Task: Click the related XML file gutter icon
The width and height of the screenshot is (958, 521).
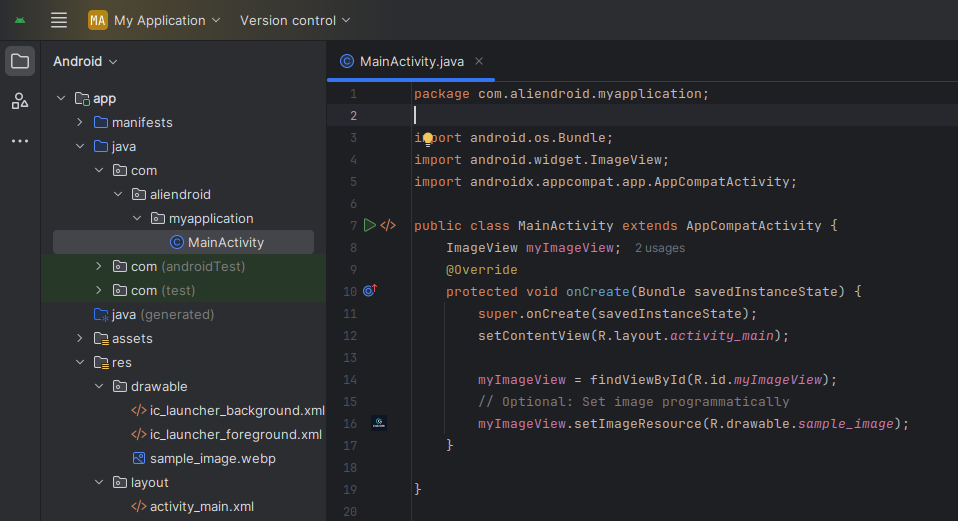Action: pos(388,225)
